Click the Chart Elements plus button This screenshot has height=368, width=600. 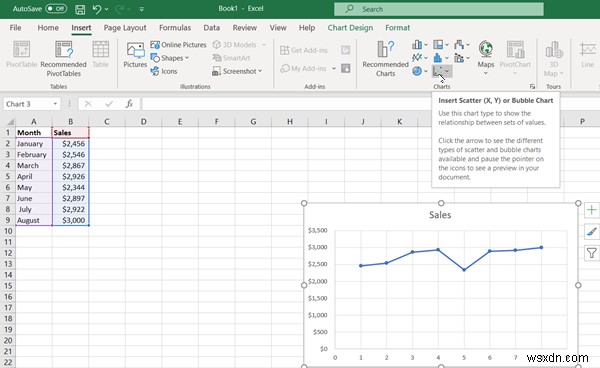click(x=592, y=210)
